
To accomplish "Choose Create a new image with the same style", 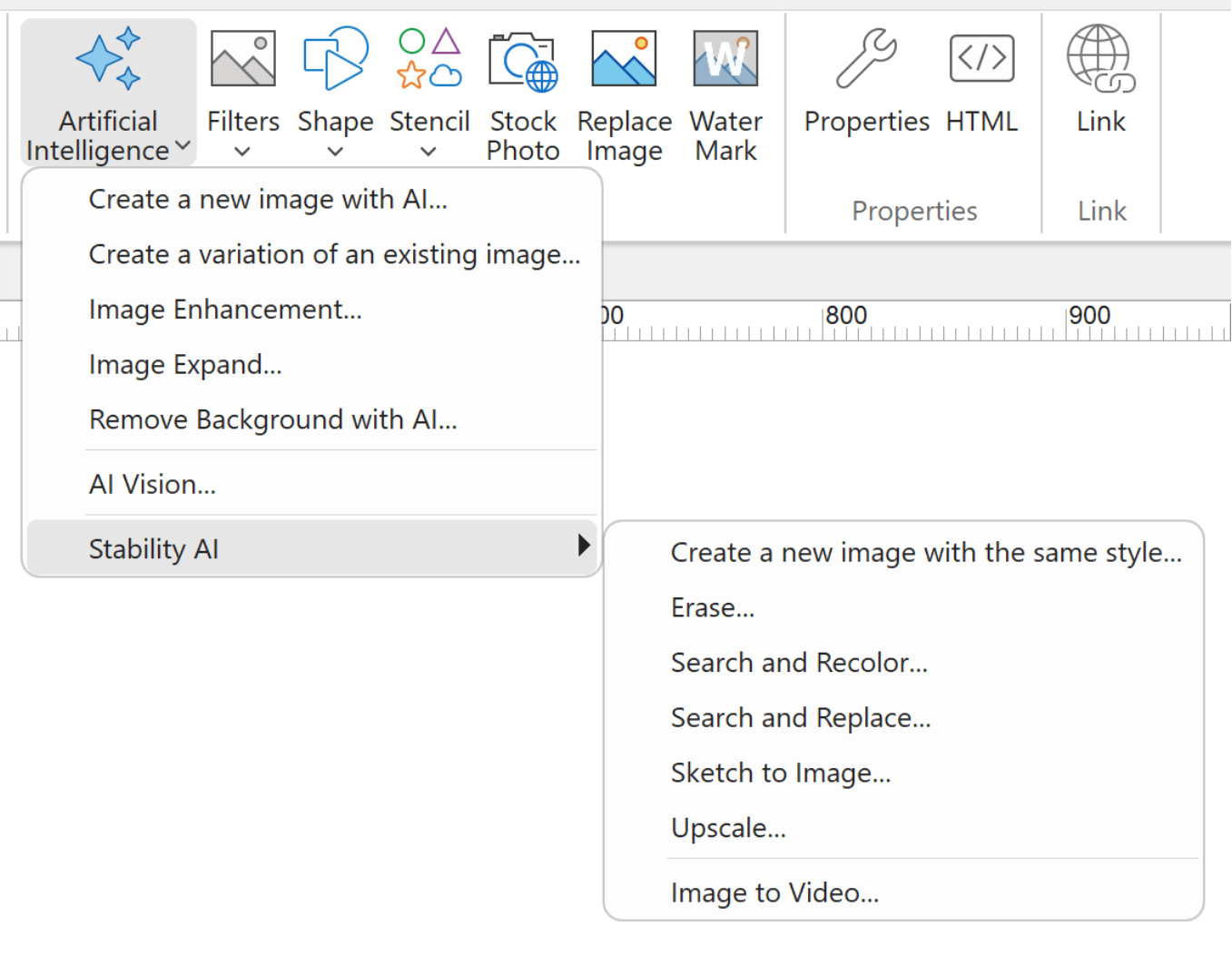I will click(904, 553).
